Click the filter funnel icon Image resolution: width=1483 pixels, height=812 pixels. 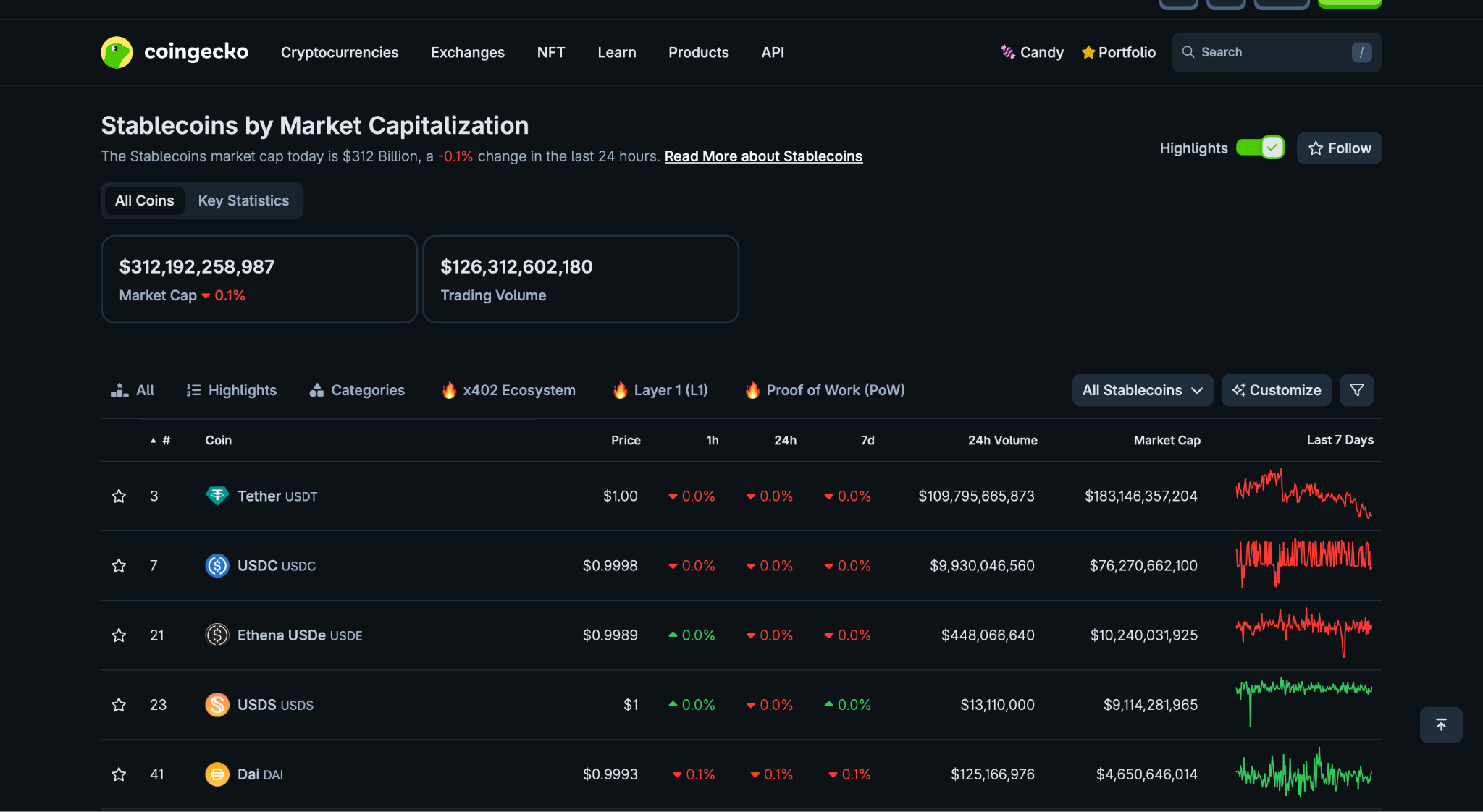click(x=1356, y=390)
